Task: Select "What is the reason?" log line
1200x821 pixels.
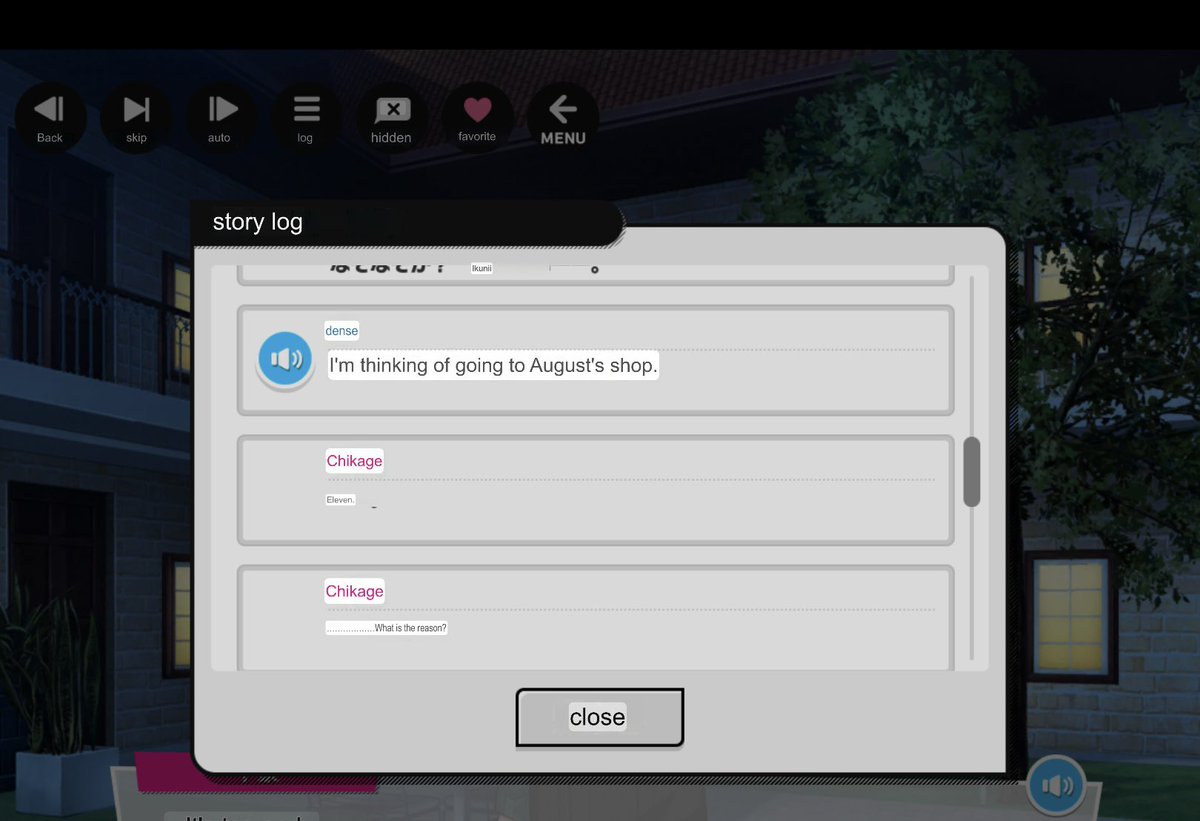Action: (386, 628)
